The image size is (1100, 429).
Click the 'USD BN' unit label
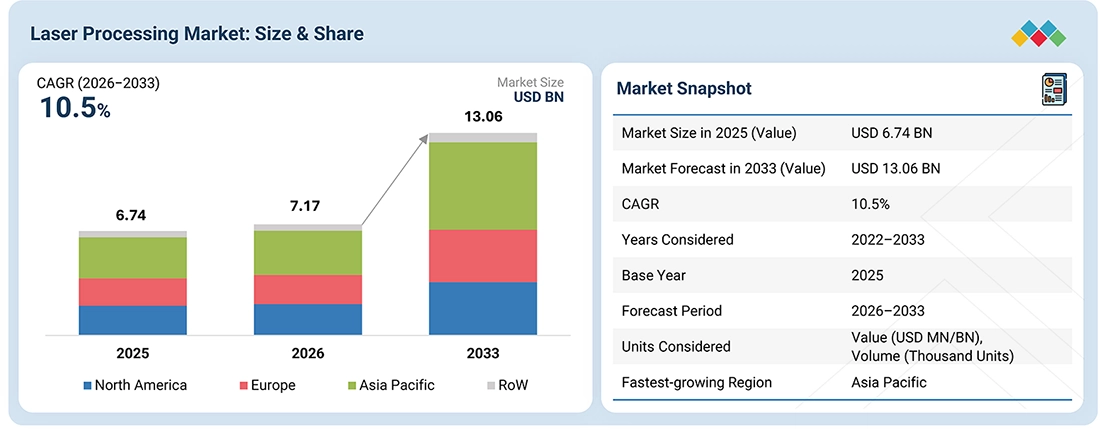[x=539, y=97]
